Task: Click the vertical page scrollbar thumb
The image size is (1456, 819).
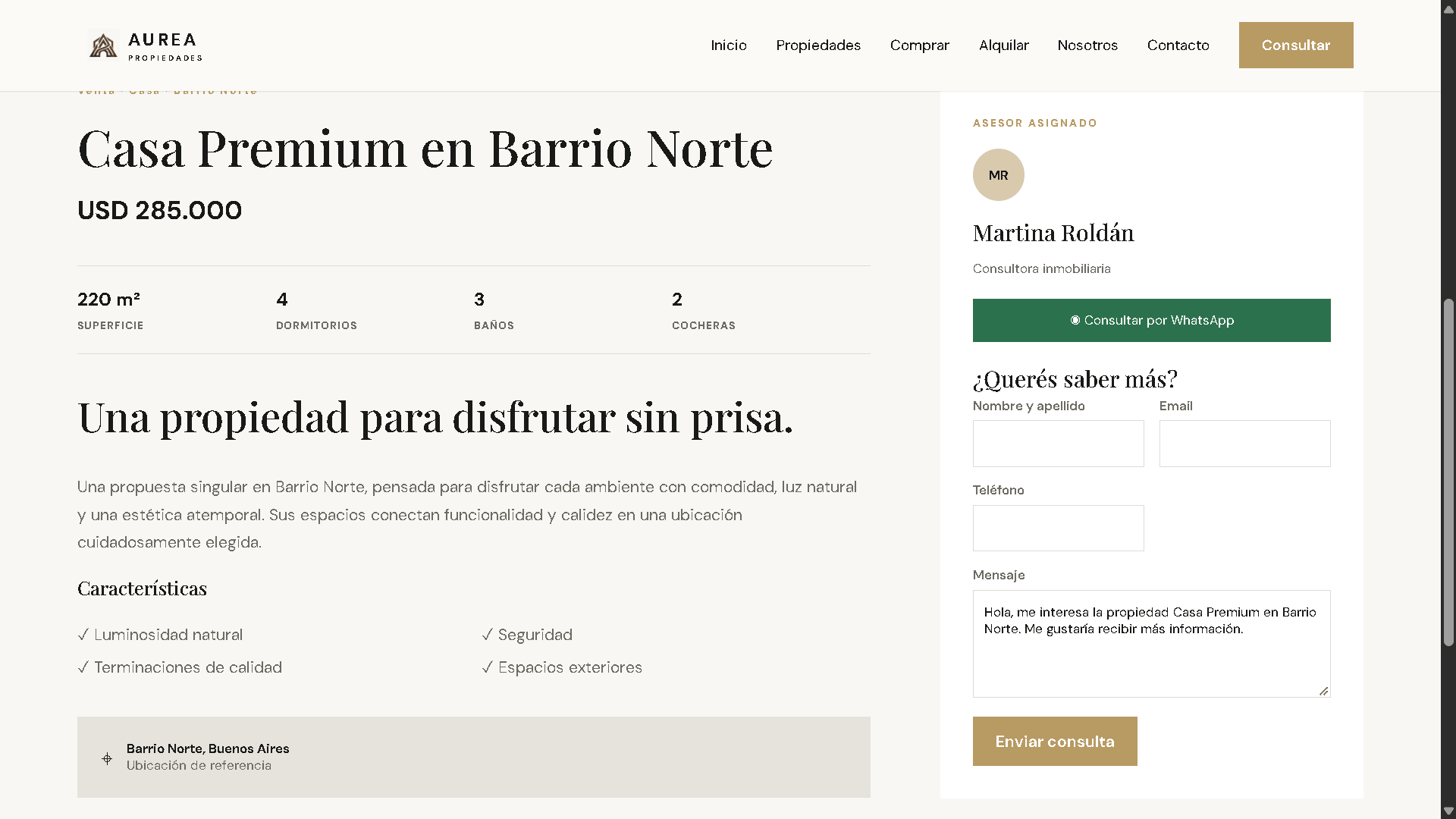Action: (1448, 472)
